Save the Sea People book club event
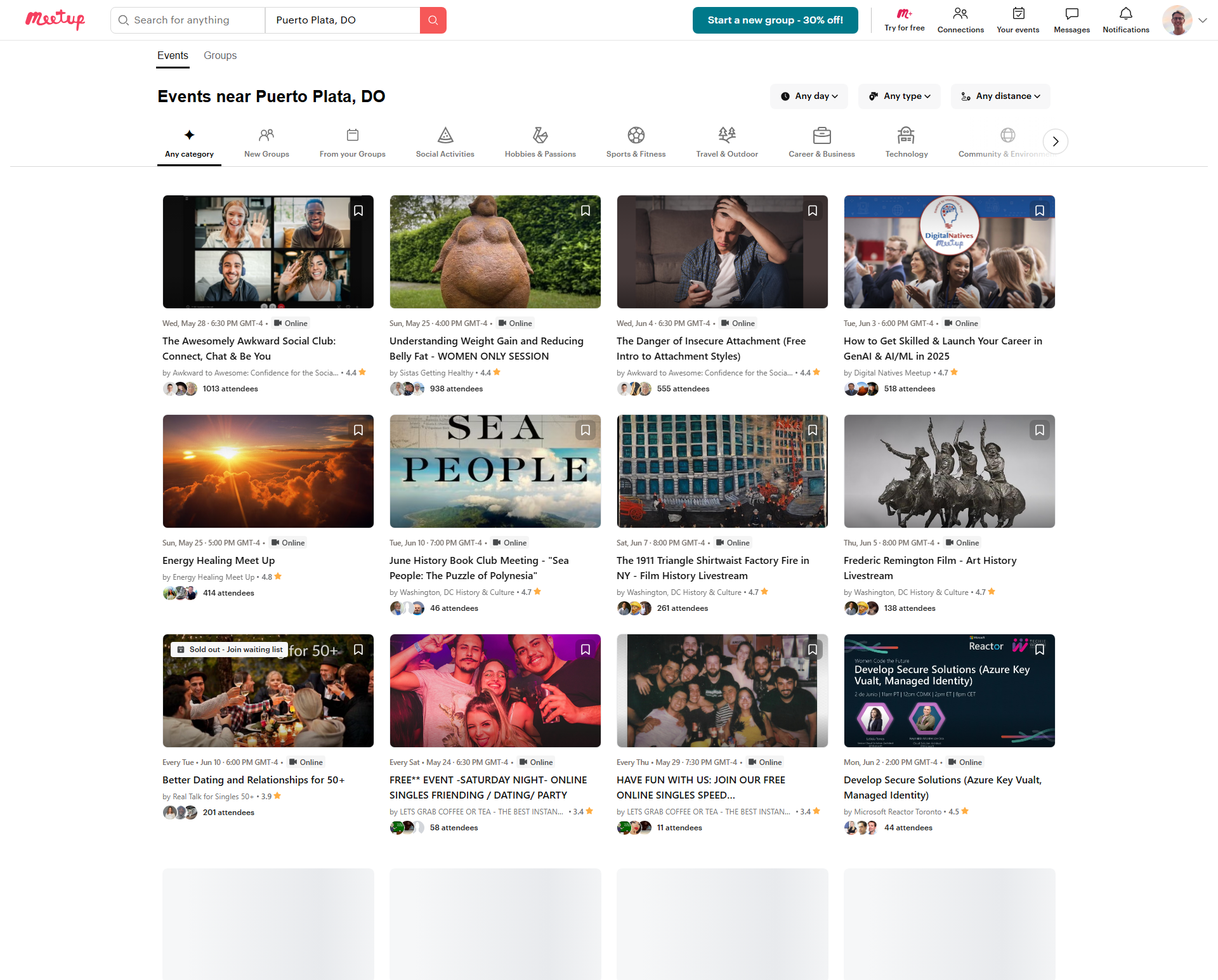The height and width of the screenshot is (980, 1218). (x=585, y=430)
